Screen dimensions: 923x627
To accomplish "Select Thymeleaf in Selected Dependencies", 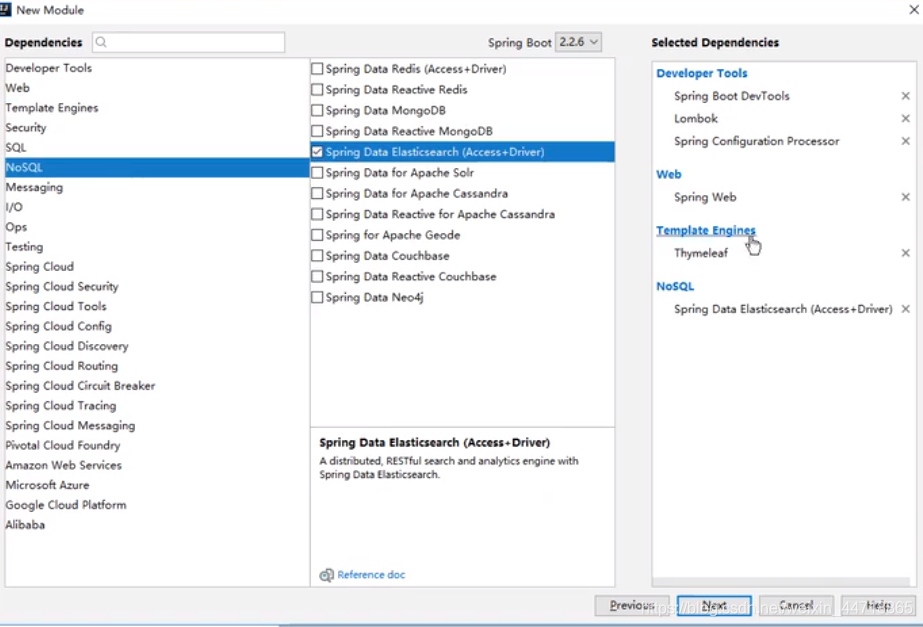I will (x=700, y=253).
